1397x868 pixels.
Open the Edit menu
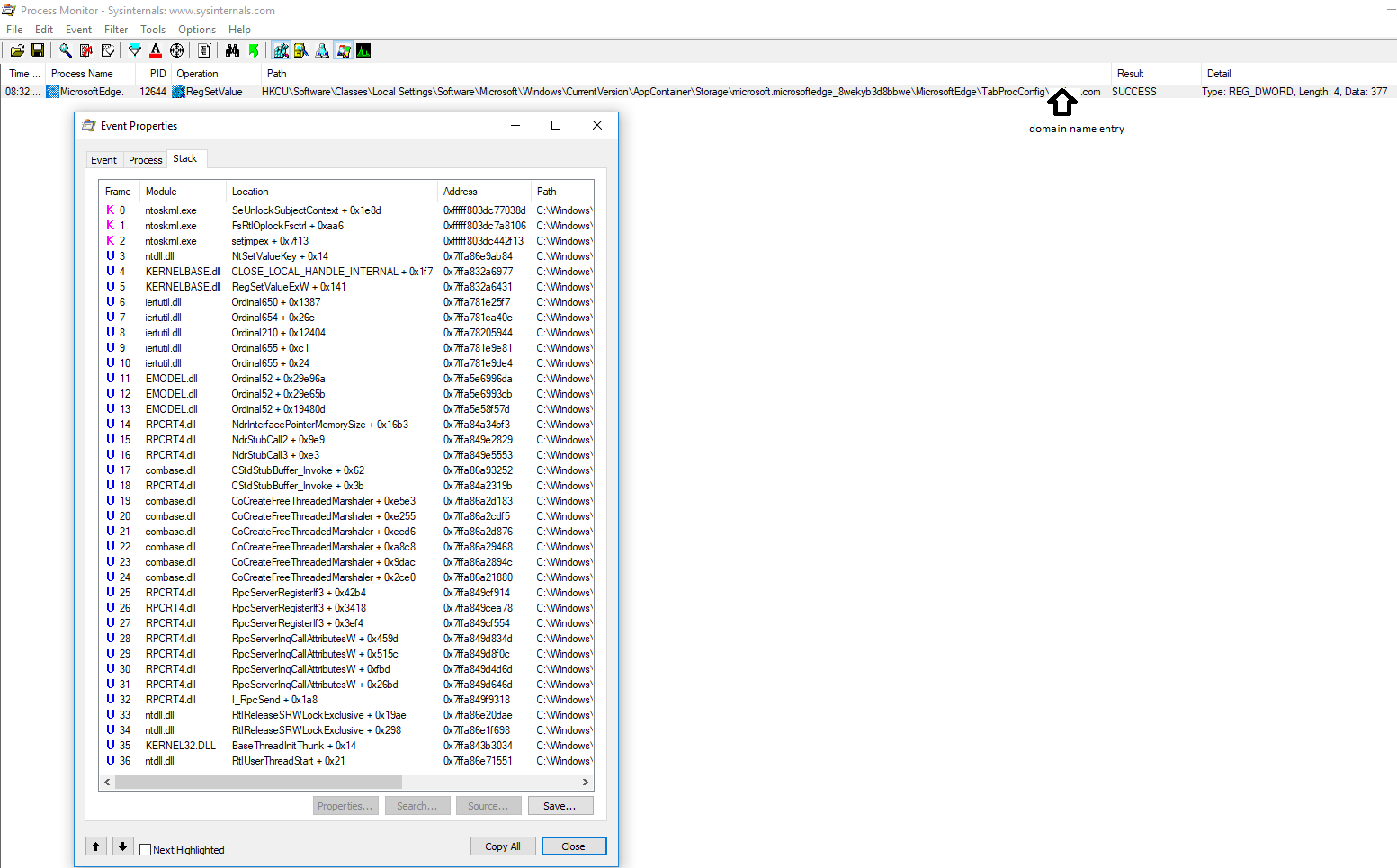[x=44, y=30]
